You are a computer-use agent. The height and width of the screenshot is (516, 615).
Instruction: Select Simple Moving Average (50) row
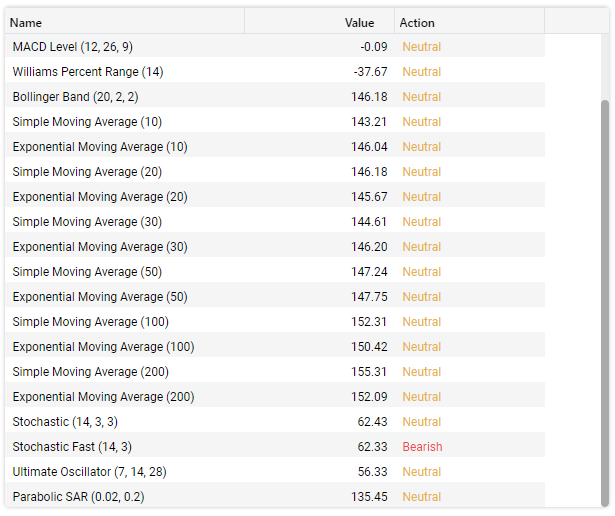click(x=275, y=272)
